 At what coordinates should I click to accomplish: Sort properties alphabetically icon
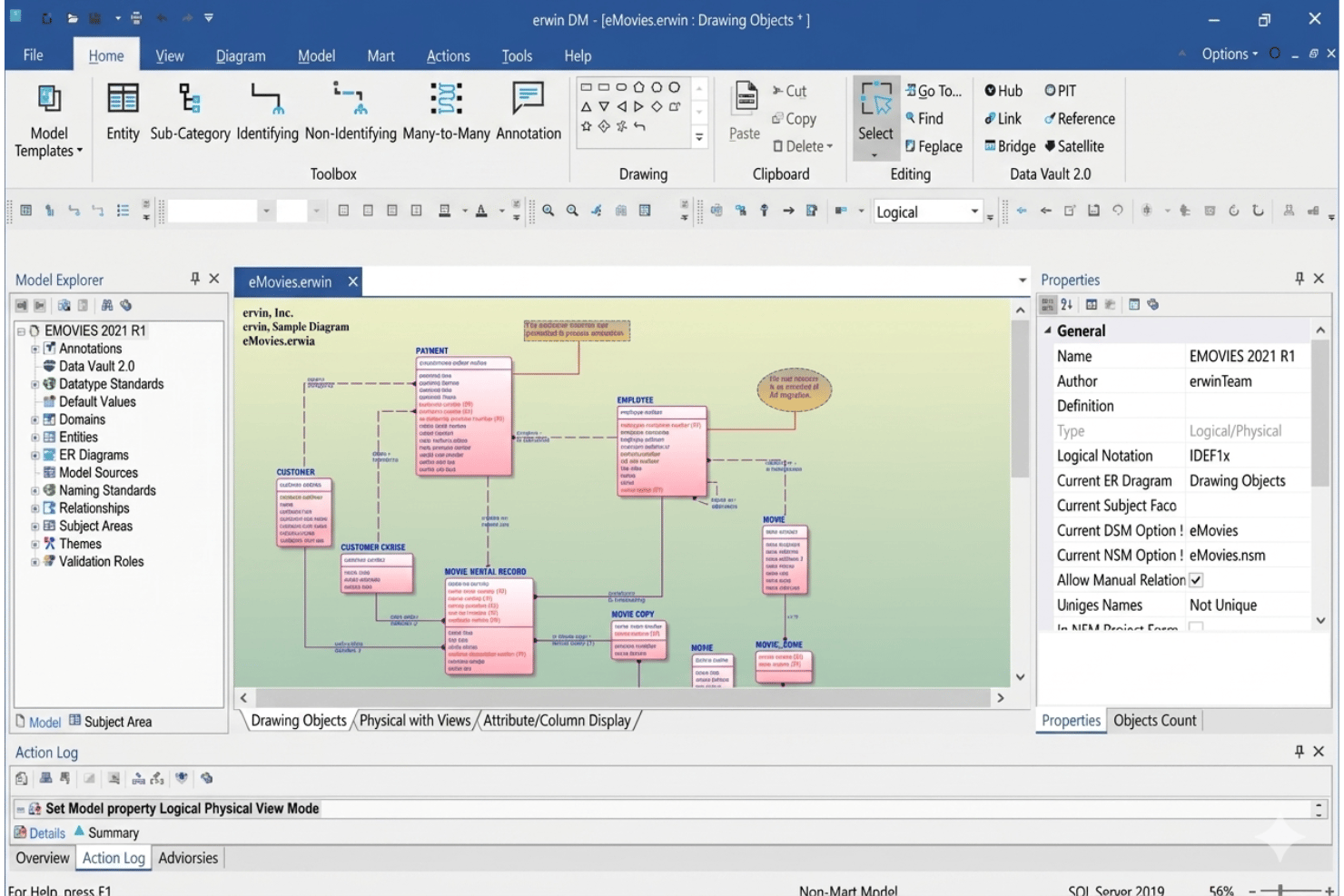tap(1067, 305)
